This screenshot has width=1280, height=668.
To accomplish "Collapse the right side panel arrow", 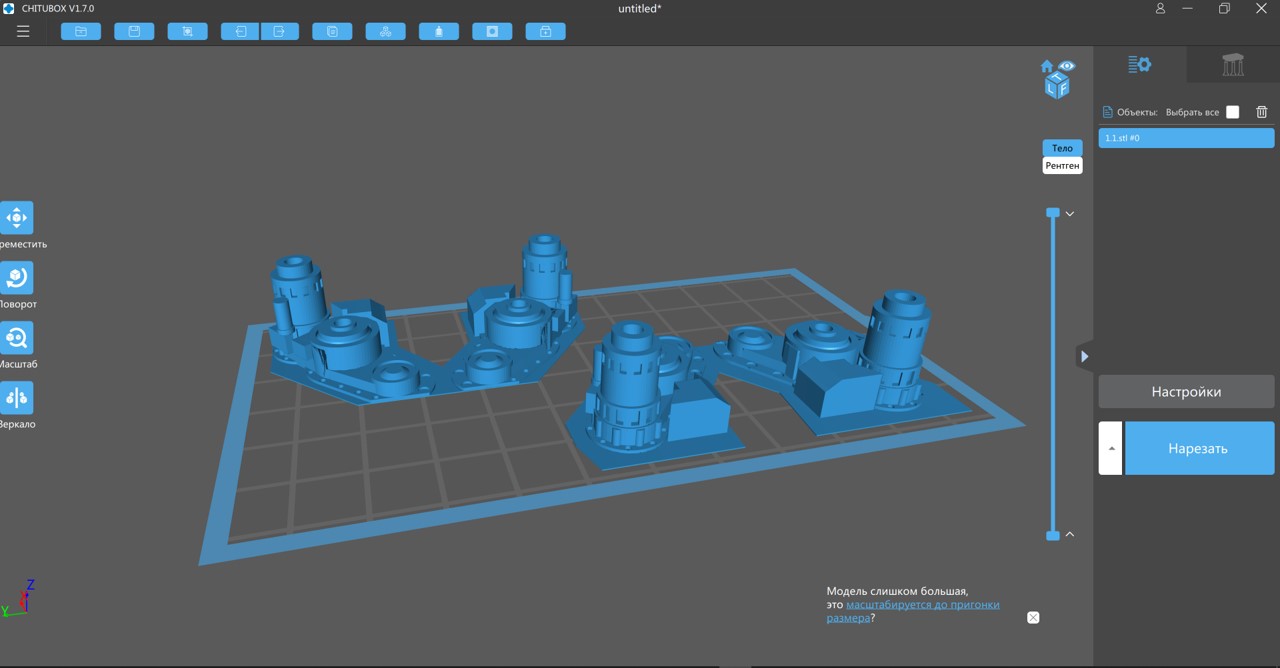I will pyautogui.click(x=1085, y=356).
